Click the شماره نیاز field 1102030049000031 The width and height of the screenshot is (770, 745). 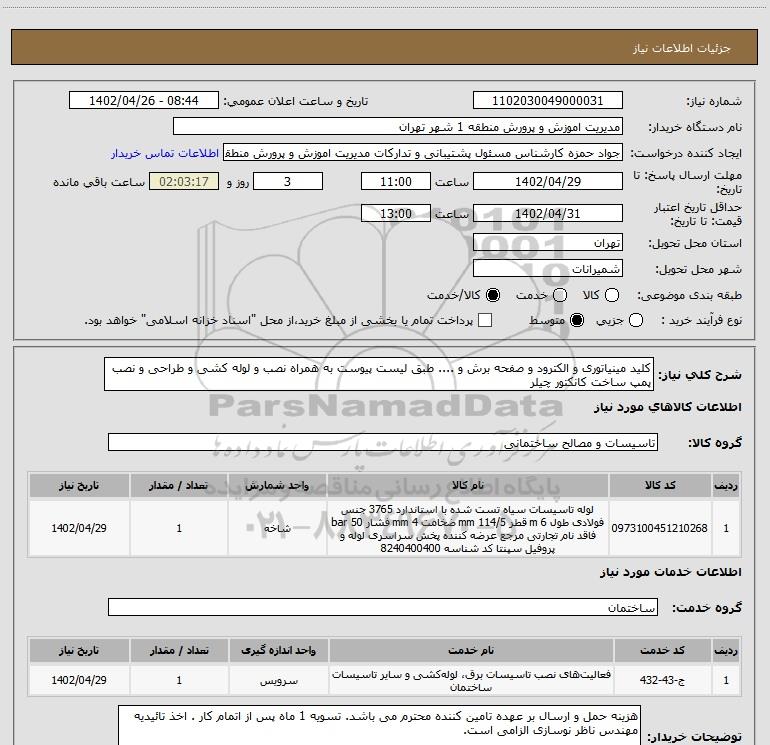(548, 101)
